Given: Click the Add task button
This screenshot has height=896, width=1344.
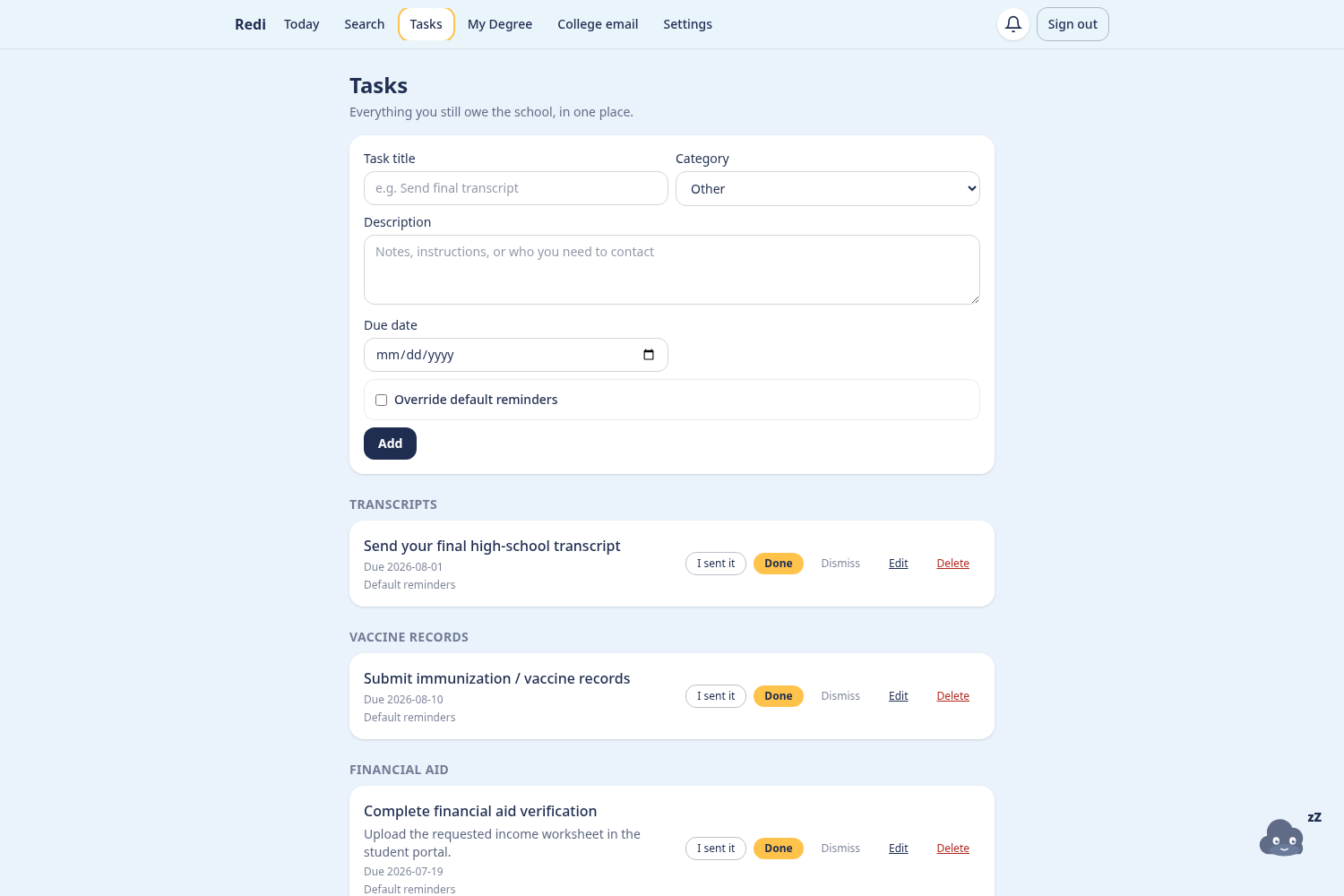Looking at the screenshot, I should pyautogui.click(x=390, y=444).
